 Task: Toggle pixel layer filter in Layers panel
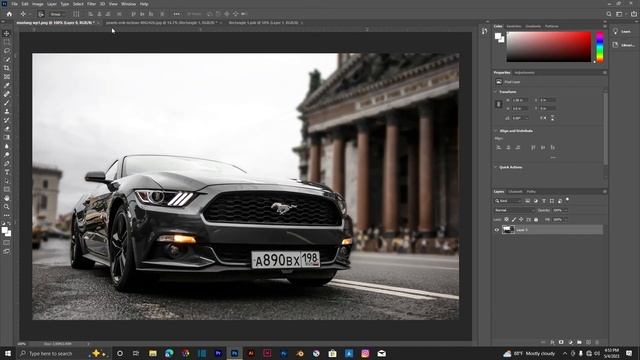527,201
